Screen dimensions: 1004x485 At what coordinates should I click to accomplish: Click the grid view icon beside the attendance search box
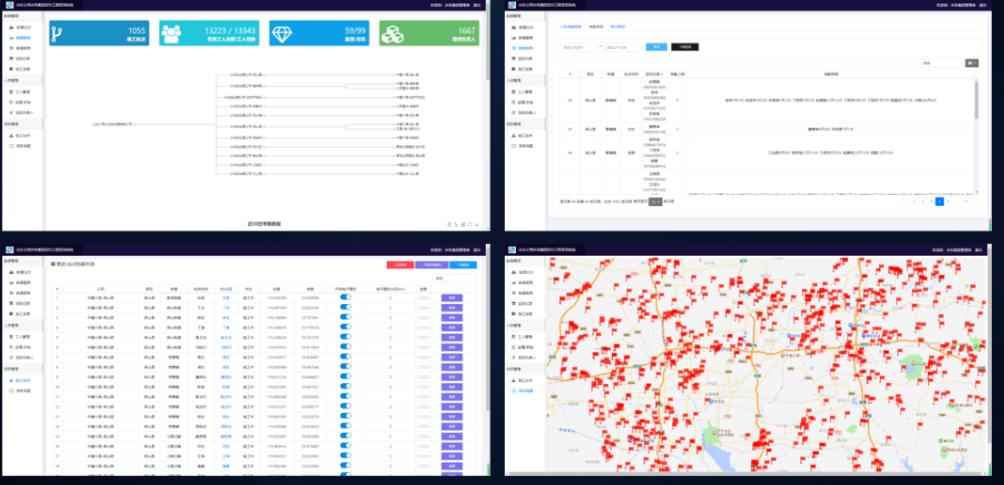click(970, 63)
